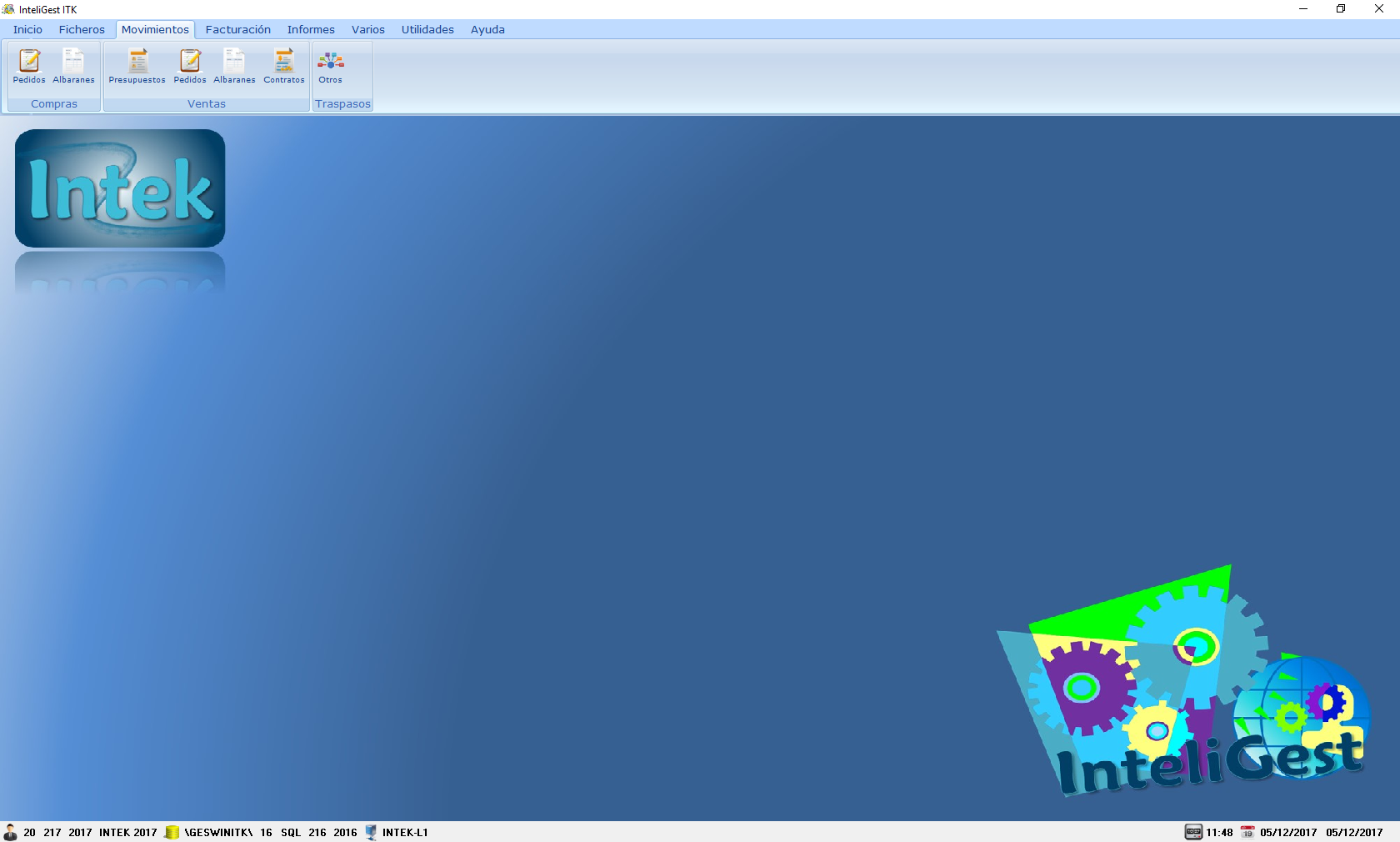Screen dimensions: 1400x842
Task: Switch to the Ficheros tab
Action: (82, 29)
